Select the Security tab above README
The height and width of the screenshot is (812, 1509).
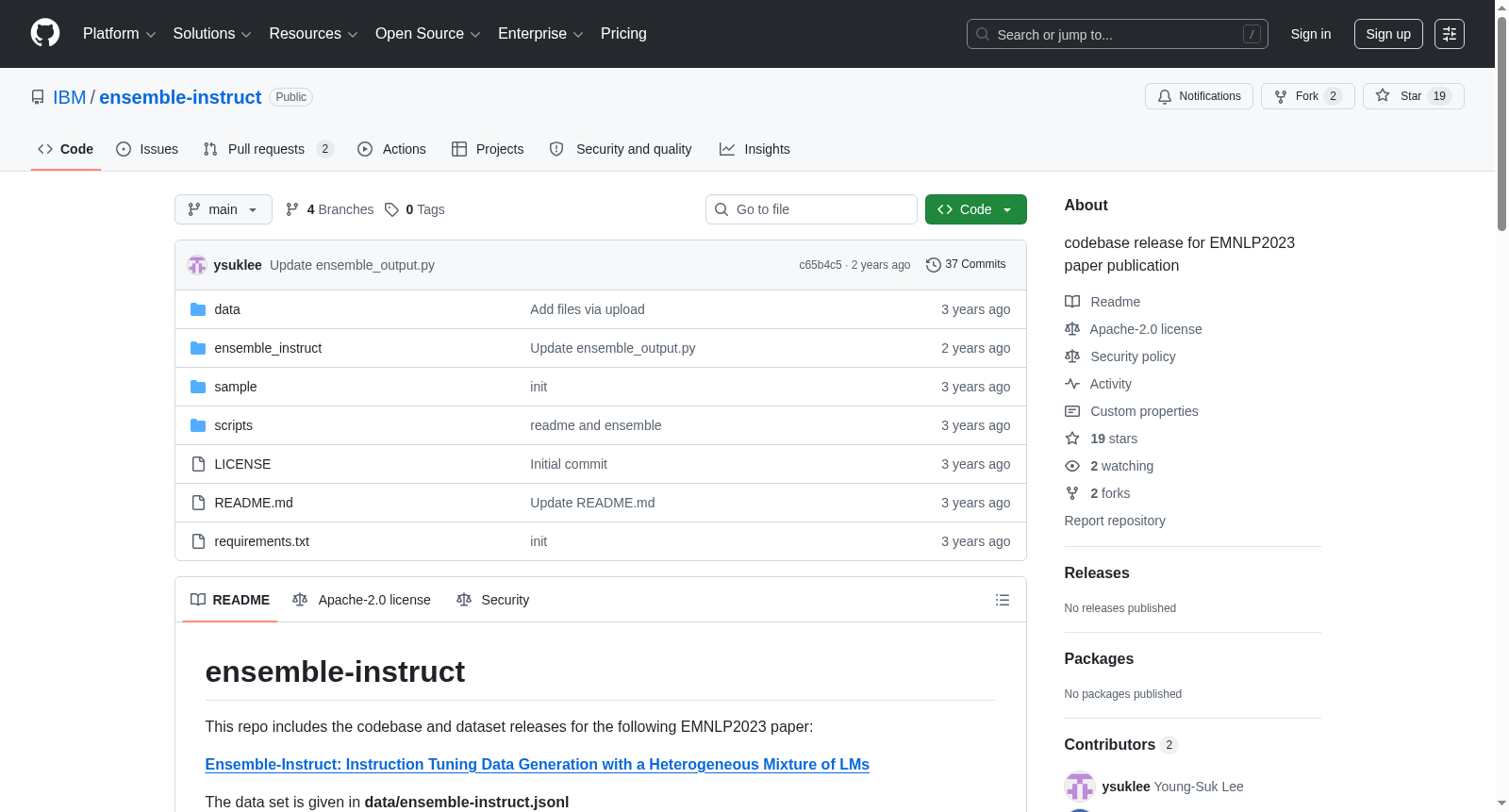pos(493,600)
